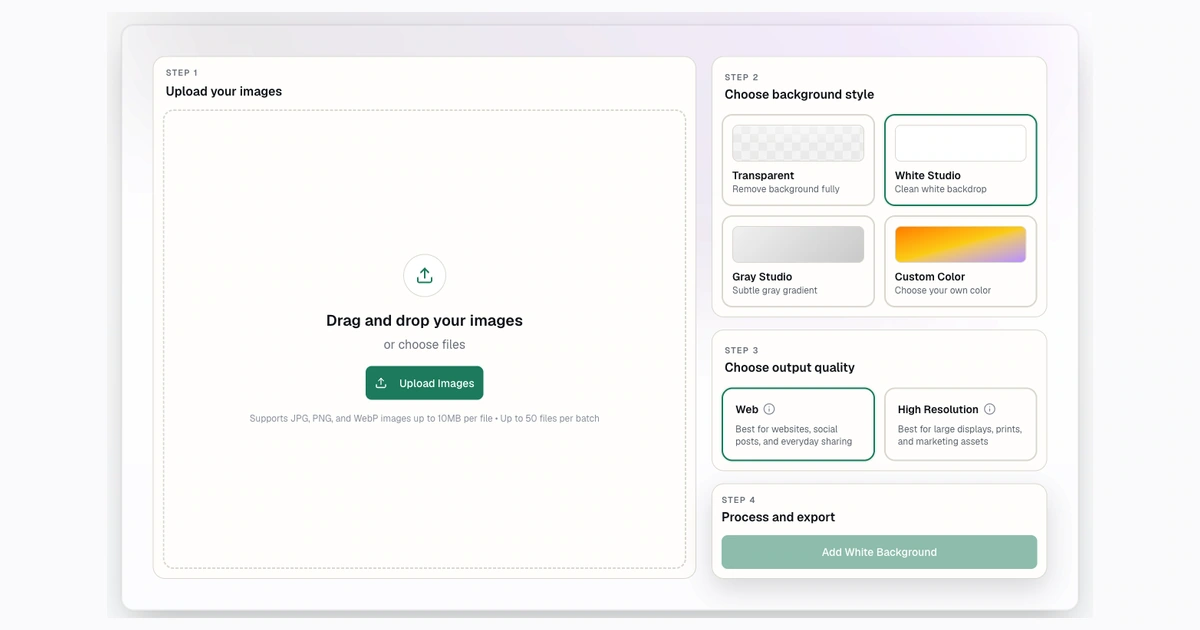Click the checkered transparent preview thumbnail
The height and width of the screenshot is (630, 1200).
point(798,143)
